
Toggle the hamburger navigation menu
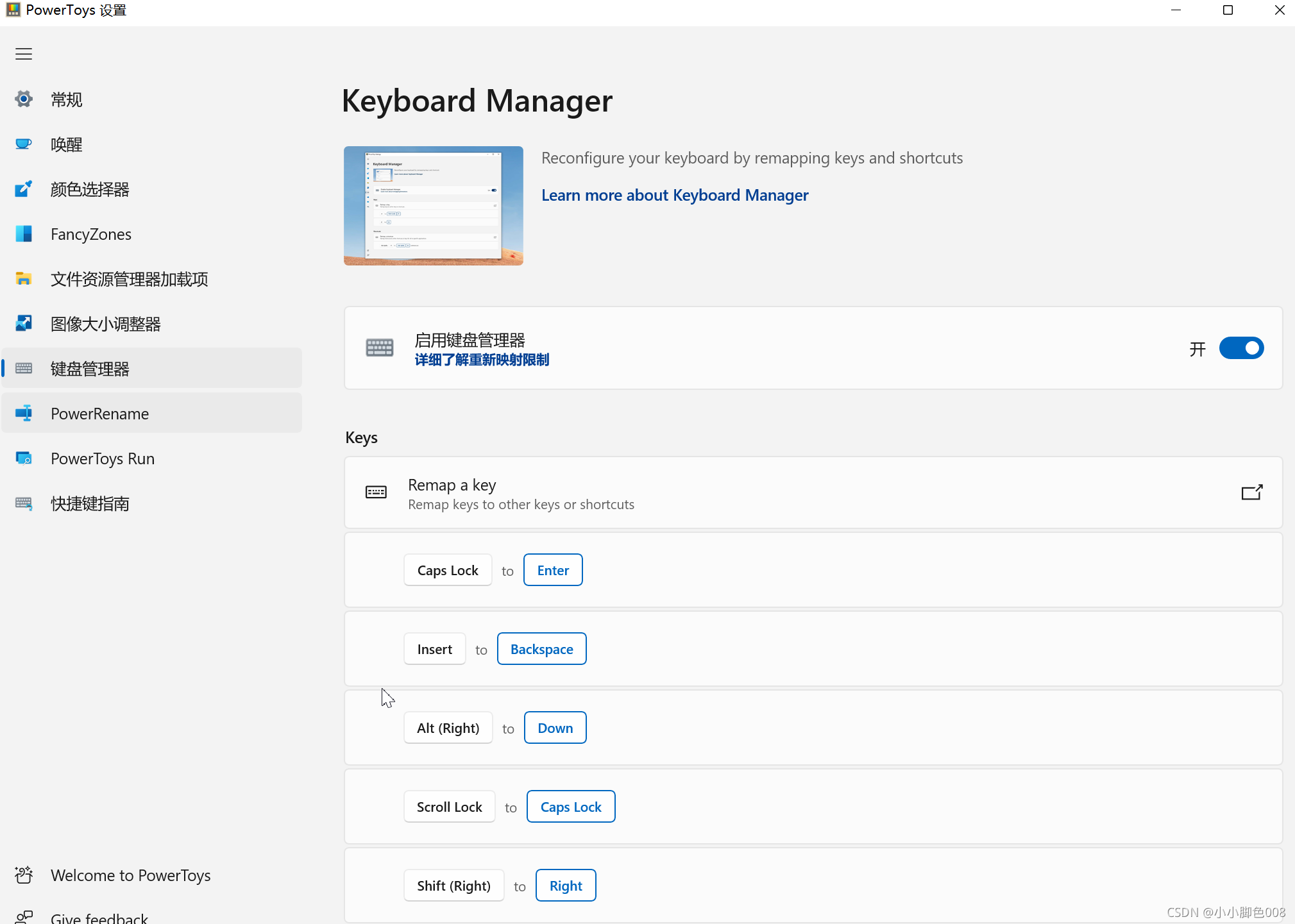(x=24, y=54)
